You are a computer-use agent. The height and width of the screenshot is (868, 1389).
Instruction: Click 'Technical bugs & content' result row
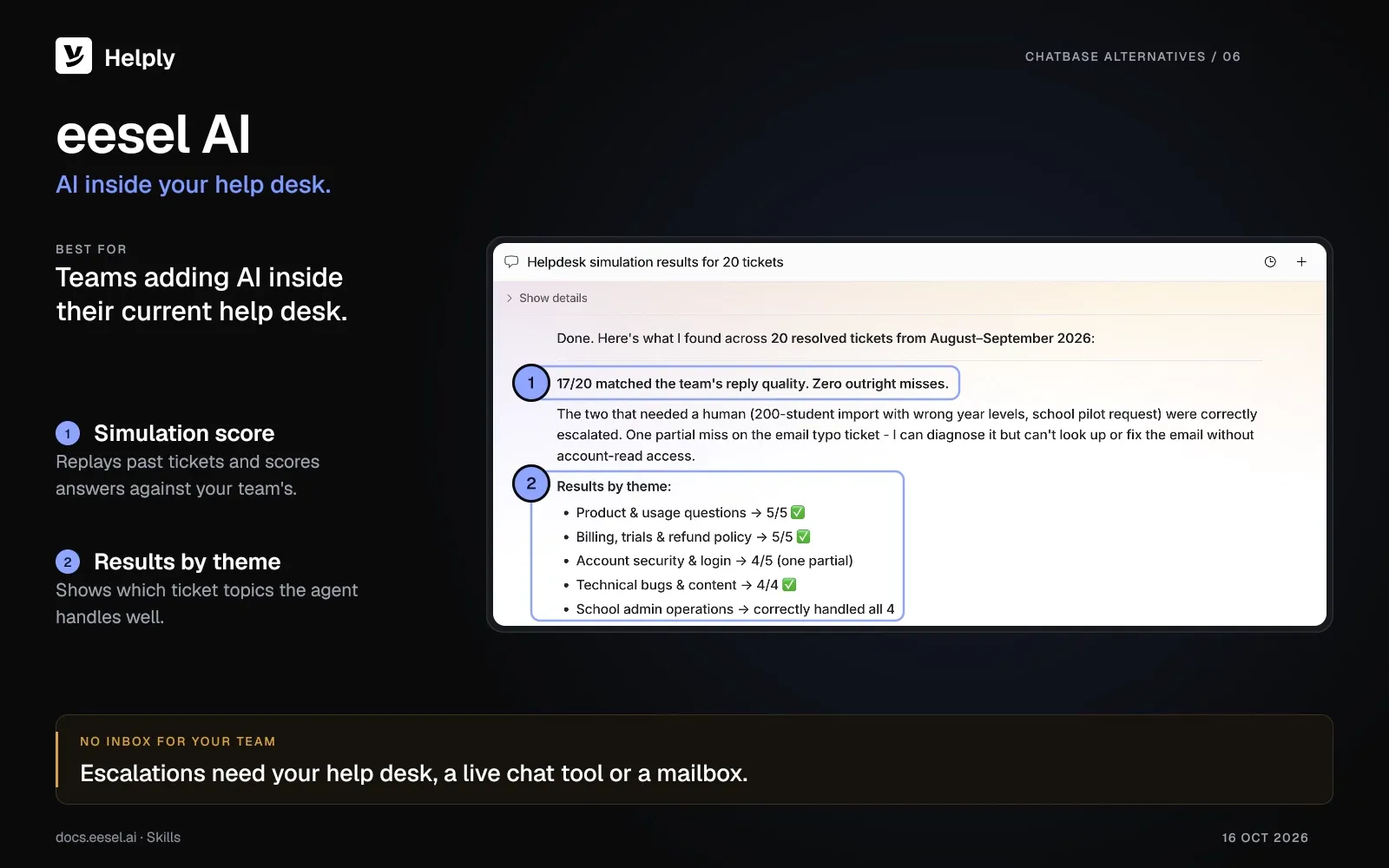[x=680, y=585]
